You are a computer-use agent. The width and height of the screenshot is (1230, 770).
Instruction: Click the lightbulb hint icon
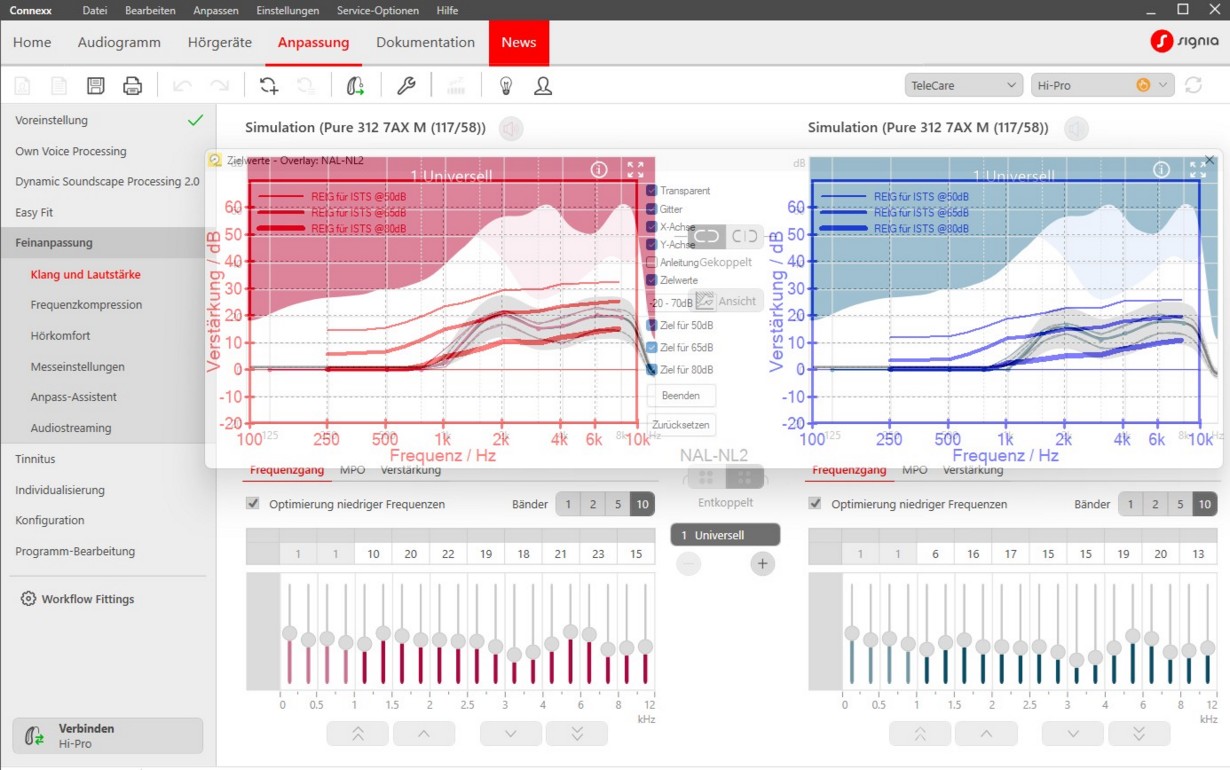point(506,86)
